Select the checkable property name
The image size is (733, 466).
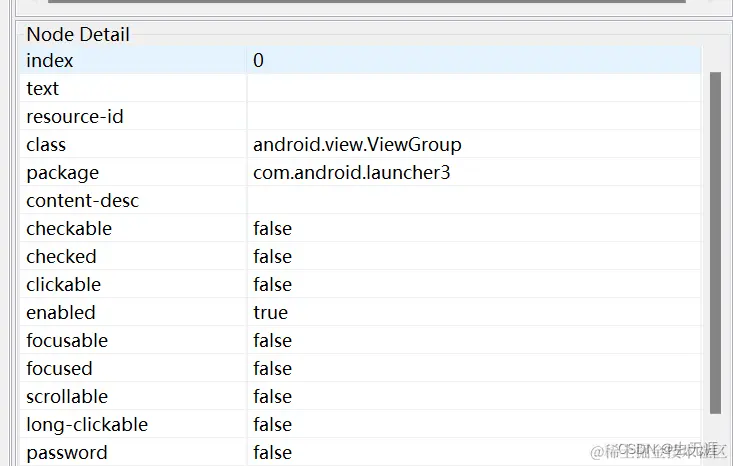(x=69, y=229)
